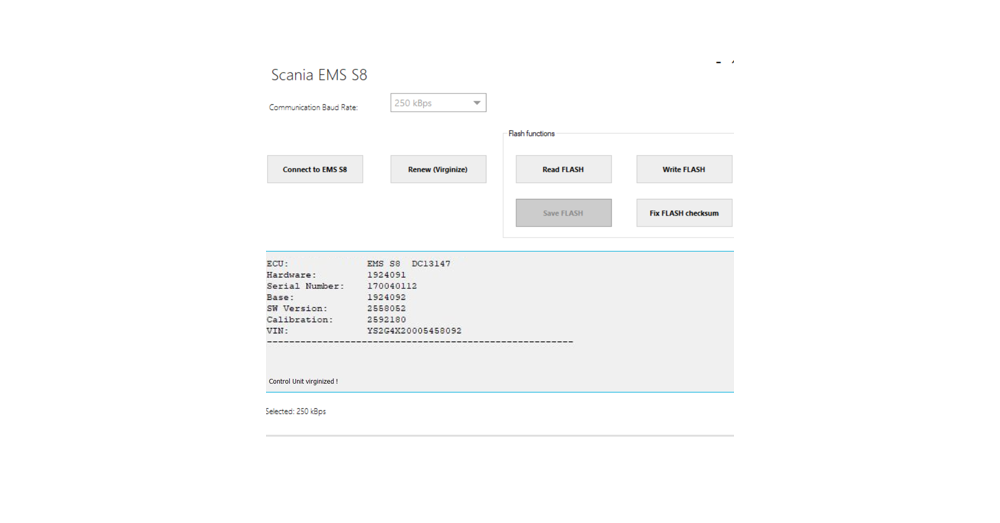Select Hardware value 1924091
1000x523 pixels.
(386, 275)
